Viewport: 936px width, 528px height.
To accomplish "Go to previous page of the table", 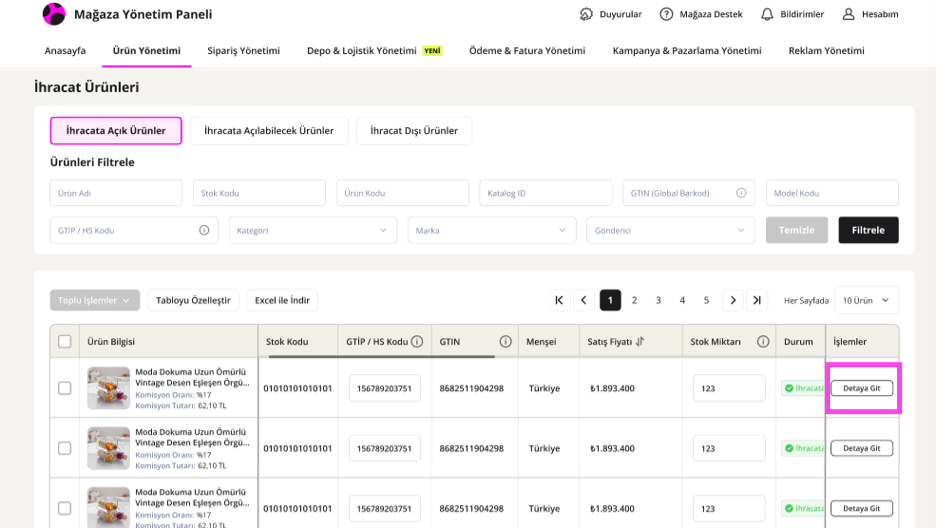I will (x=584, y=300).
